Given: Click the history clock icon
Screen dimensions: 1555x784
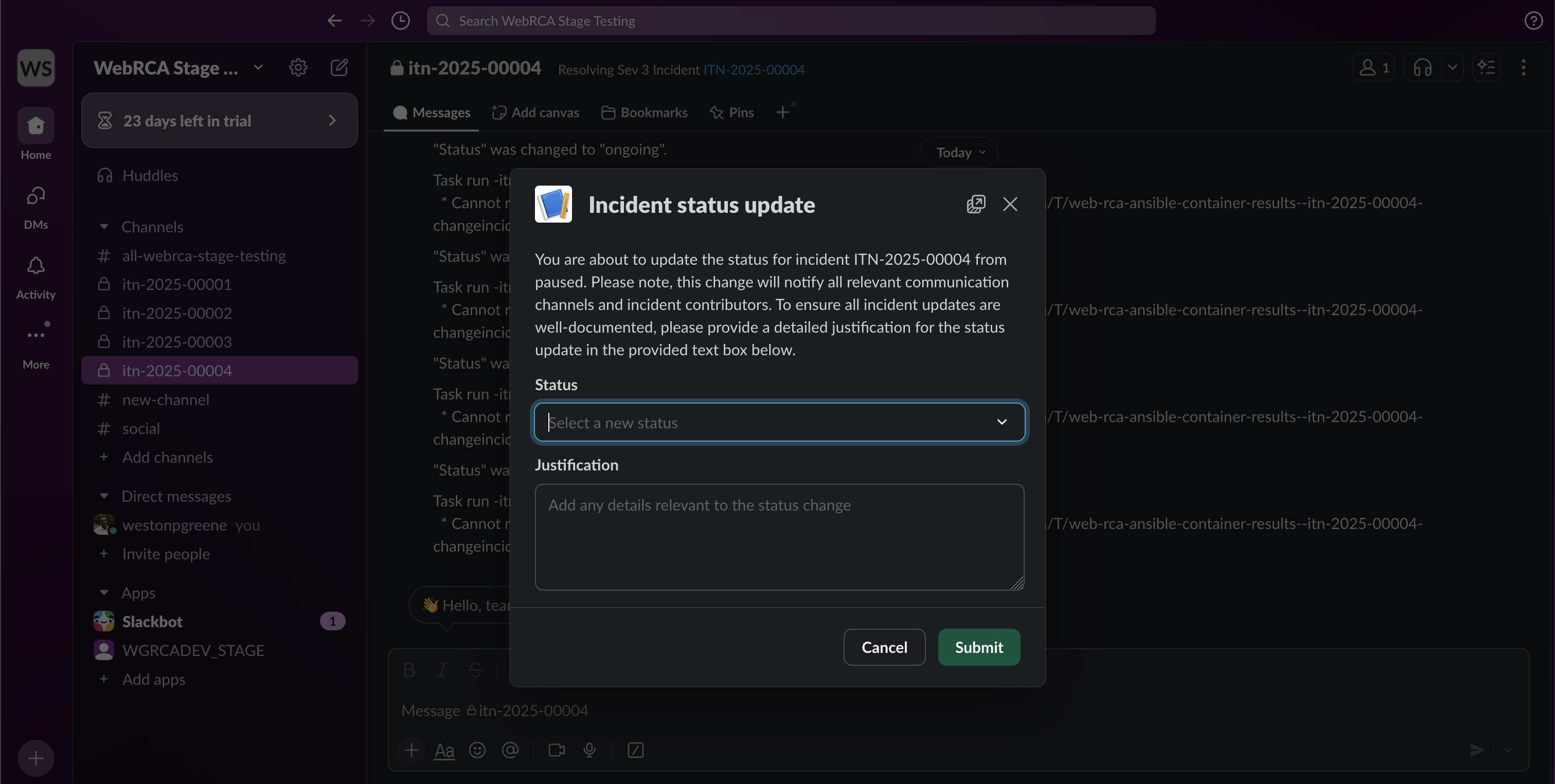Looking at the screenshot, I should (x=400, y=21).
